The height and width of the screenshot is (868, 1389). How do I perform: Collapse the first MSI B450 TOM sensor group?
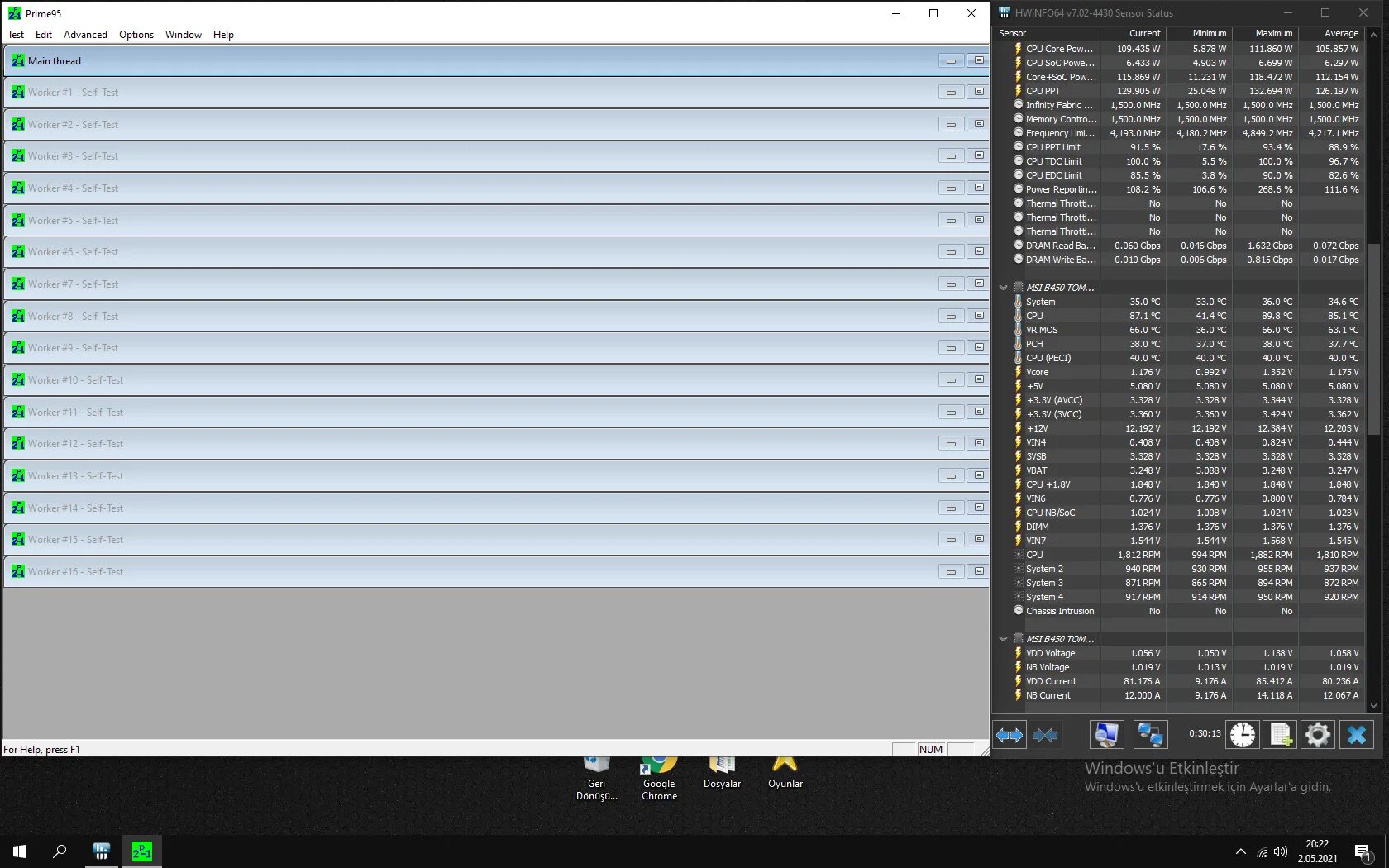(x=1004, y=288)
